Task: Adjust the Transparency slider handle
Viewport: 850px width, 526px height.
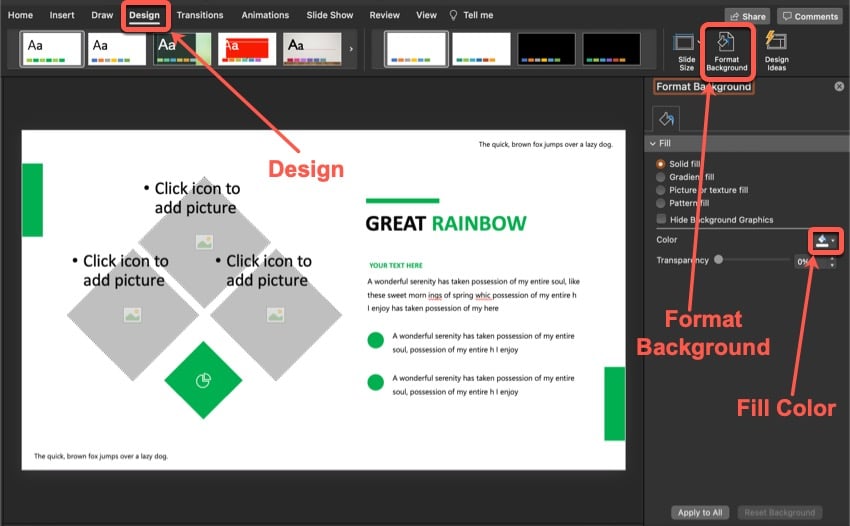Action: (718, 260)
